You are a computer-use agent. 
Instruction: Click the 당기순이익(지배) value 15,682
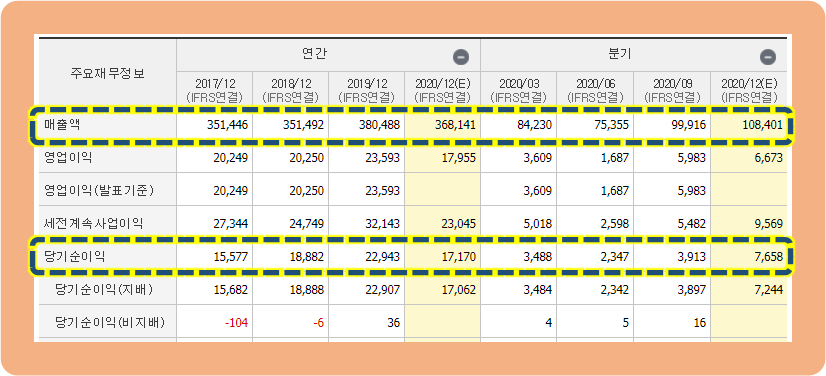(230, 290)
